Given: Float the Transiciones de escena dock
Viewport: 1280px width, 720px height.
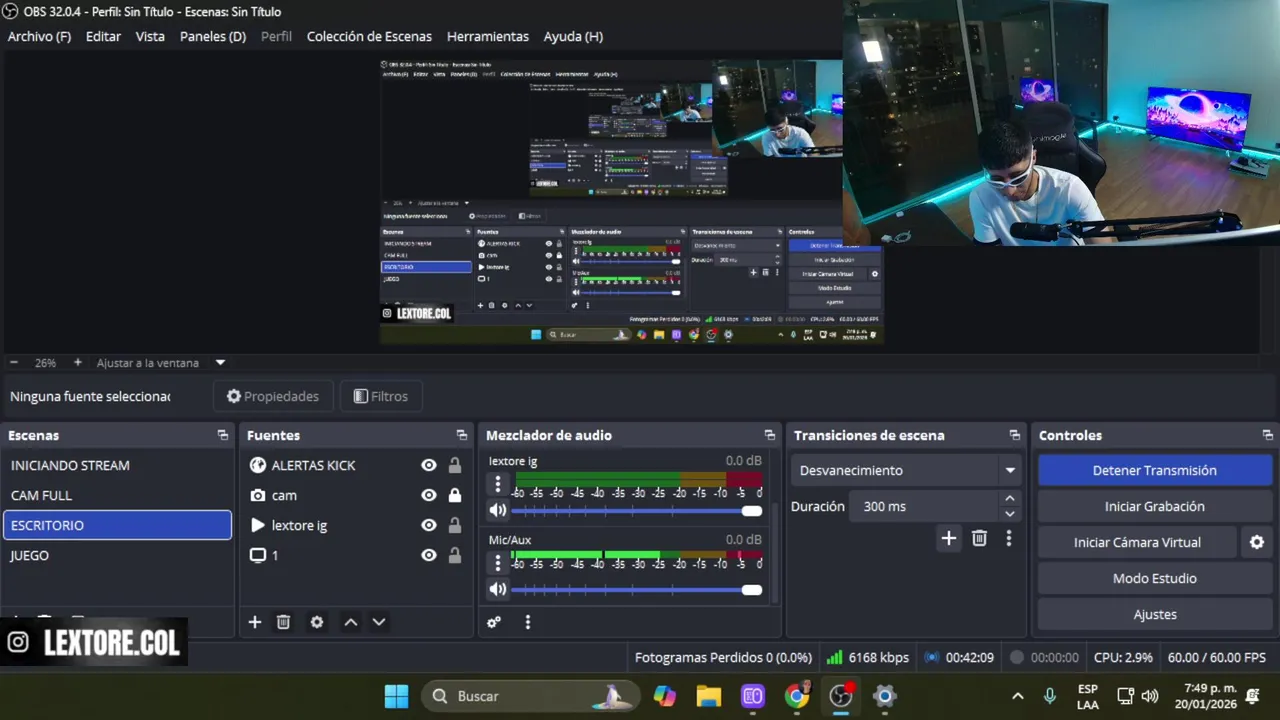Looking at the screenshot, I should [x=1015, y=435].
